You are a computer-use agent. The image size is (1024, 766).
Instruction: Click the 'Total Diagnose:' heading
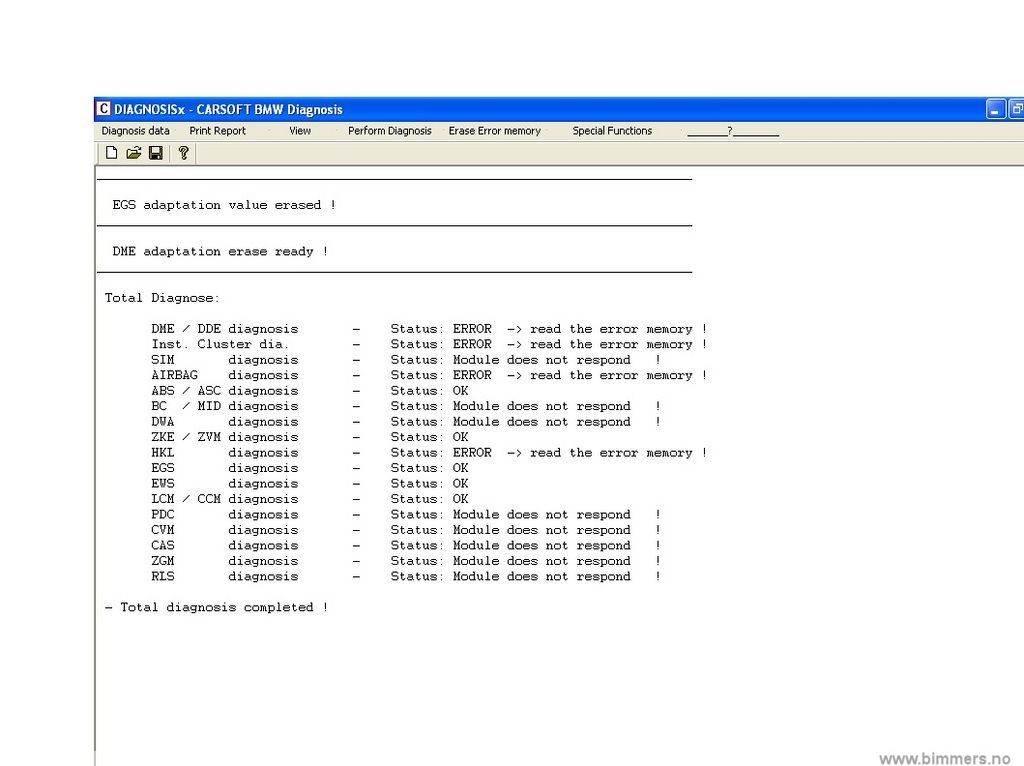pyautogui.click(x=162, y=298)
